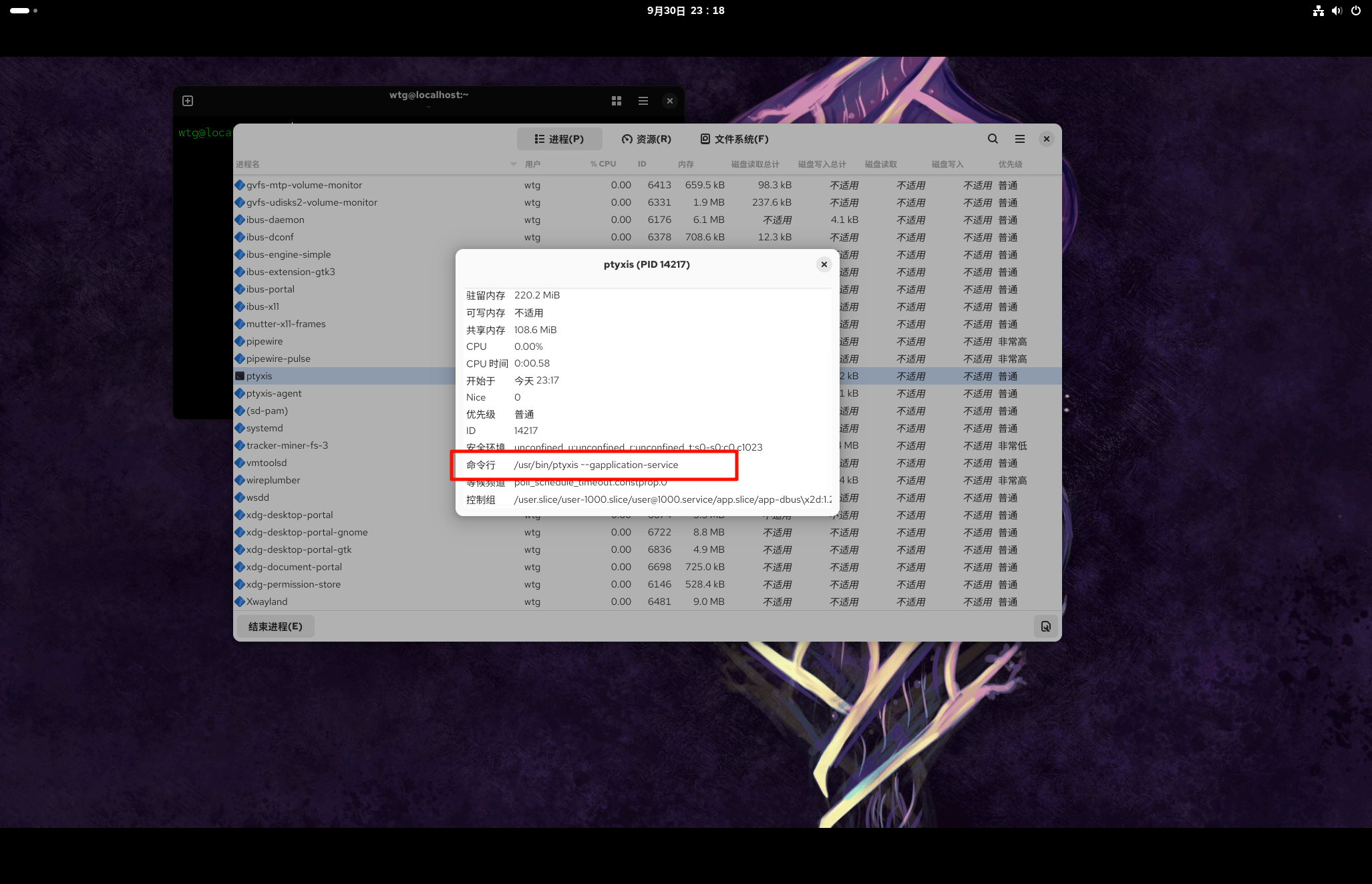Click the search icon in System Monitor

click(993, 139)
